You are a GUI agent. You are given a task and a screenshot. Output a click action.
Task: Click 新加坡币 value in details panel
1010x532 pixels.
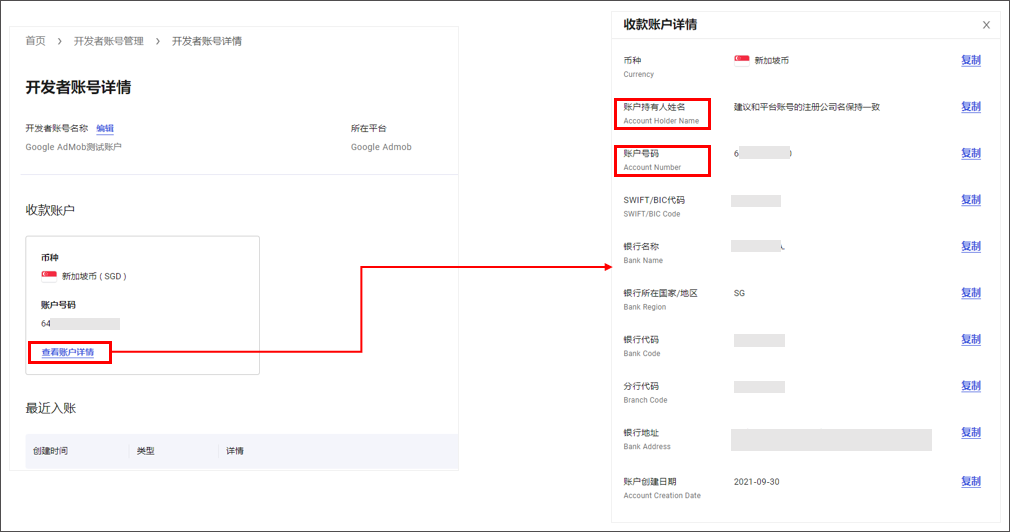coord(771,61)
